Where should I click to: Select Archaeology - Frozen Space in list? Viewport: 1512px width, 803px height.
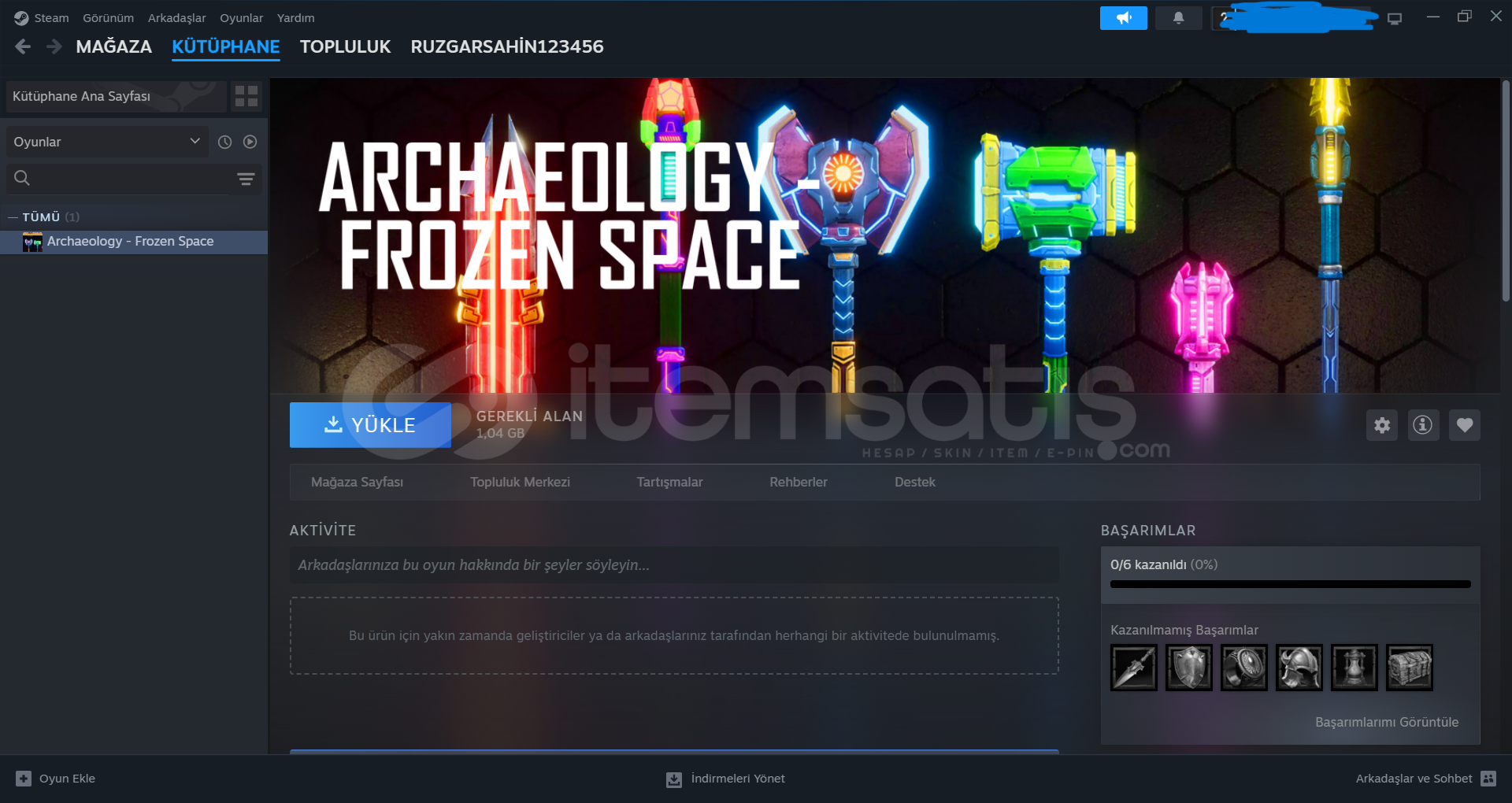134,242
